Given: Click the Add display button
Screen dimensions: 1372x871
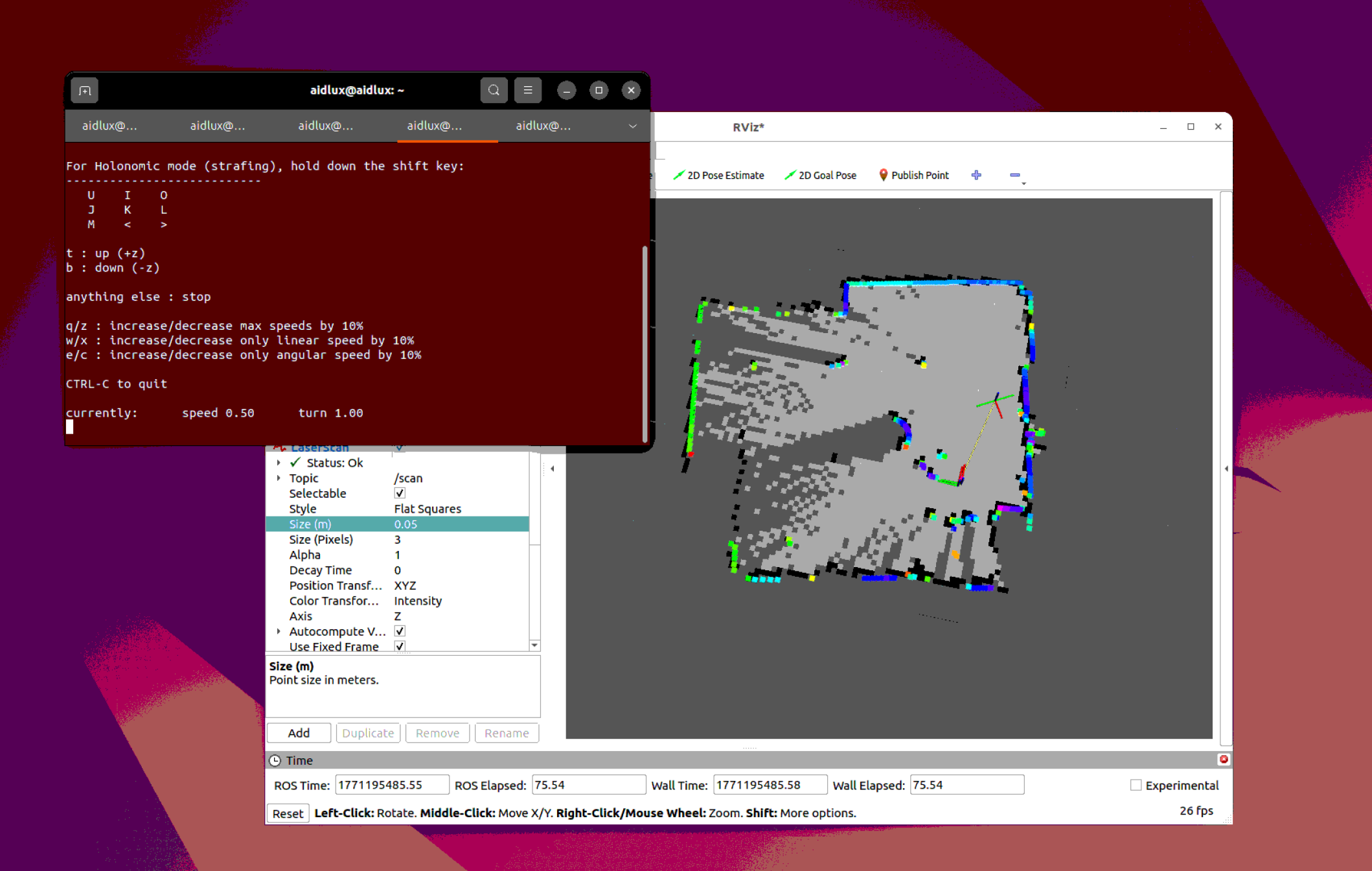Looking at the screenshot, I should [x=299, y=733].
